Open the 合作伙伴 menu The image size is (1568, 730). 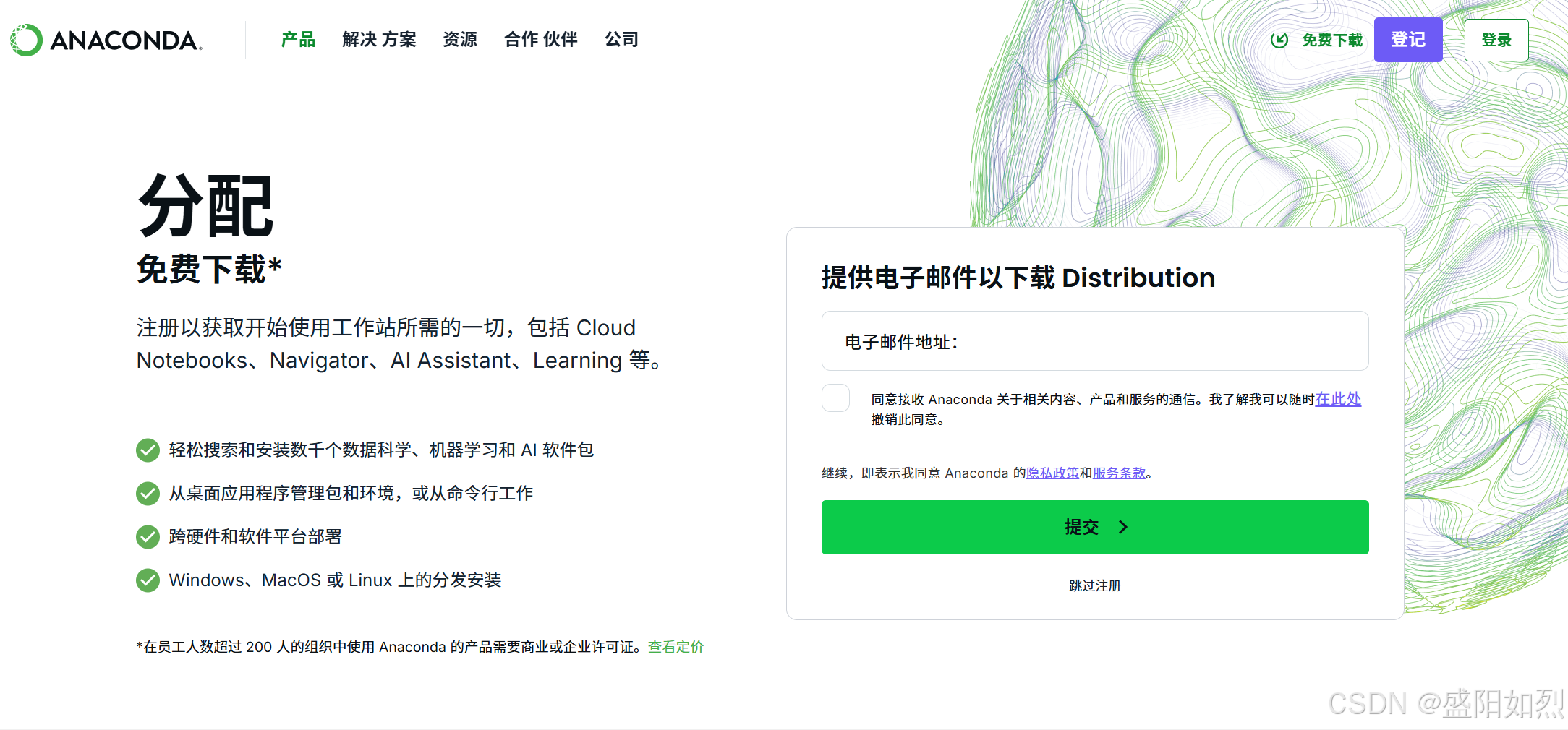coord(541,40)
